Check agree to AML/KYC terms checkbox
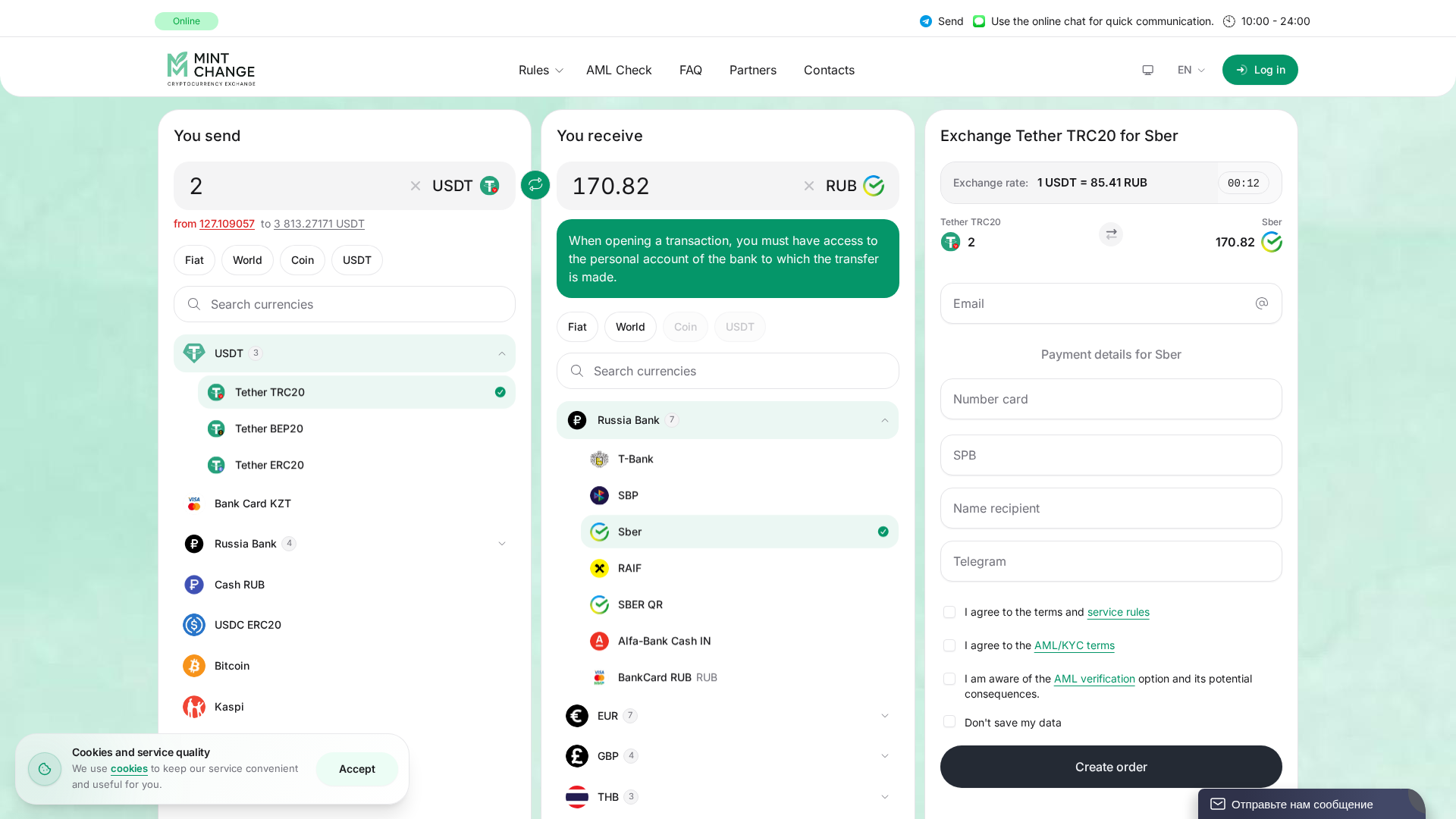This screenshot has width=1456, height=819. [949, 645]
